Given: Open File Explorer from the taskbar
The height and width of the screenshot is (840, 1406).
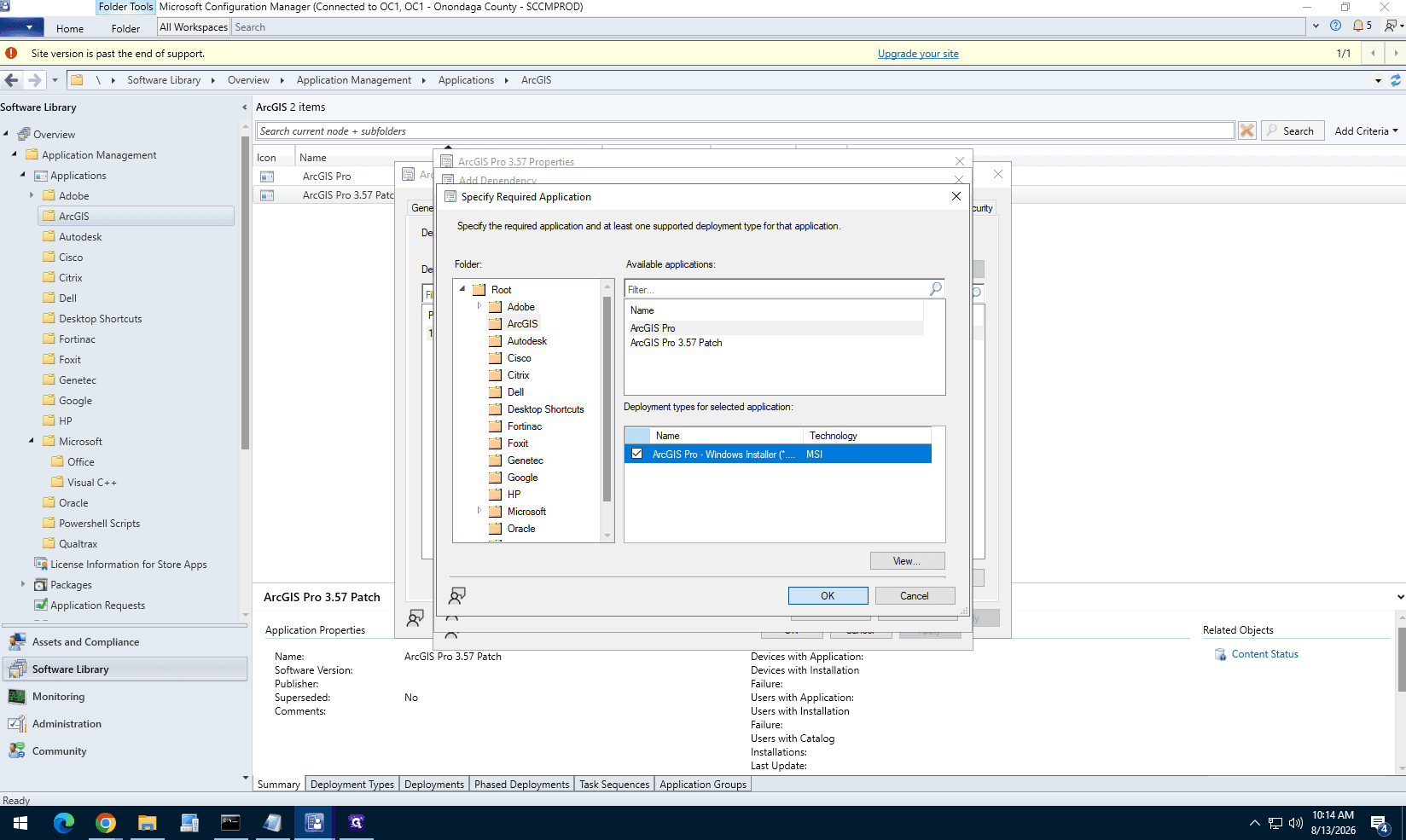Looking at the screenshot, I should pyautogui.click(x=148, y=823).
